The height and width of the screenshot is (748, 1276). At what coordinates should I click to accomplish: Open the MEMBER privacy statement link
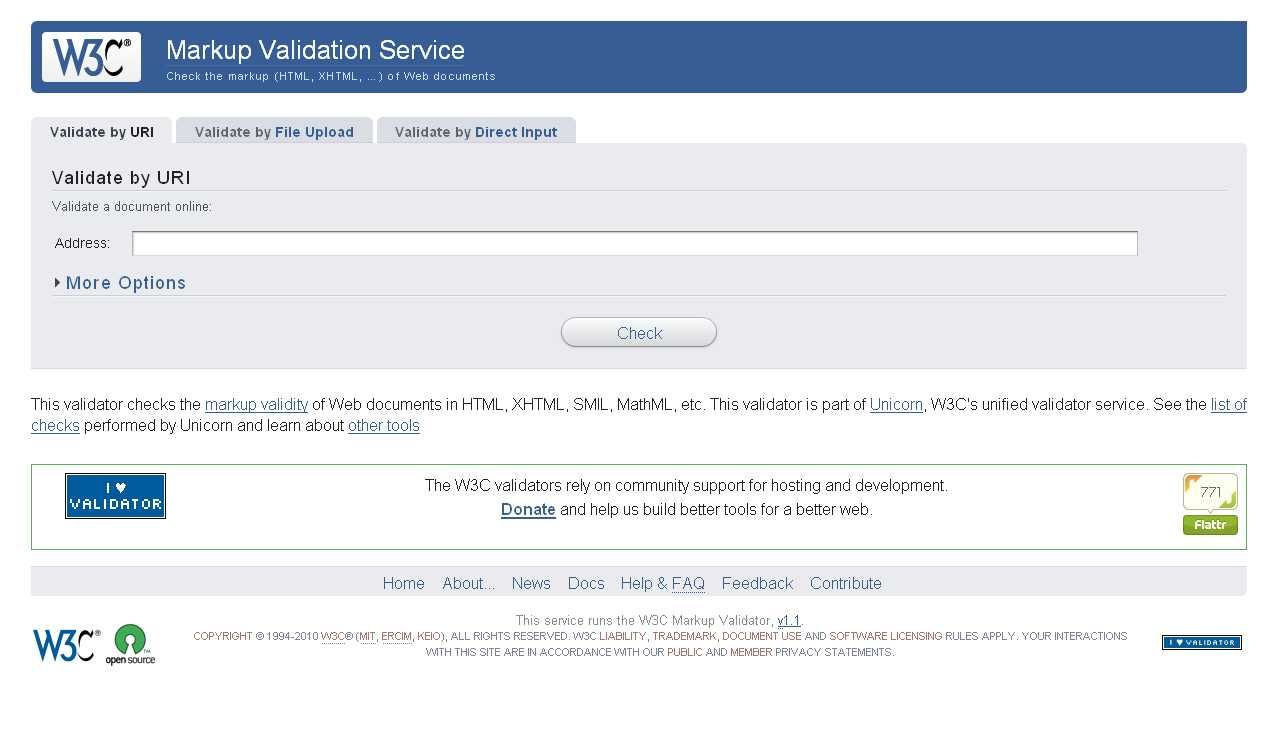pos(751,652)
